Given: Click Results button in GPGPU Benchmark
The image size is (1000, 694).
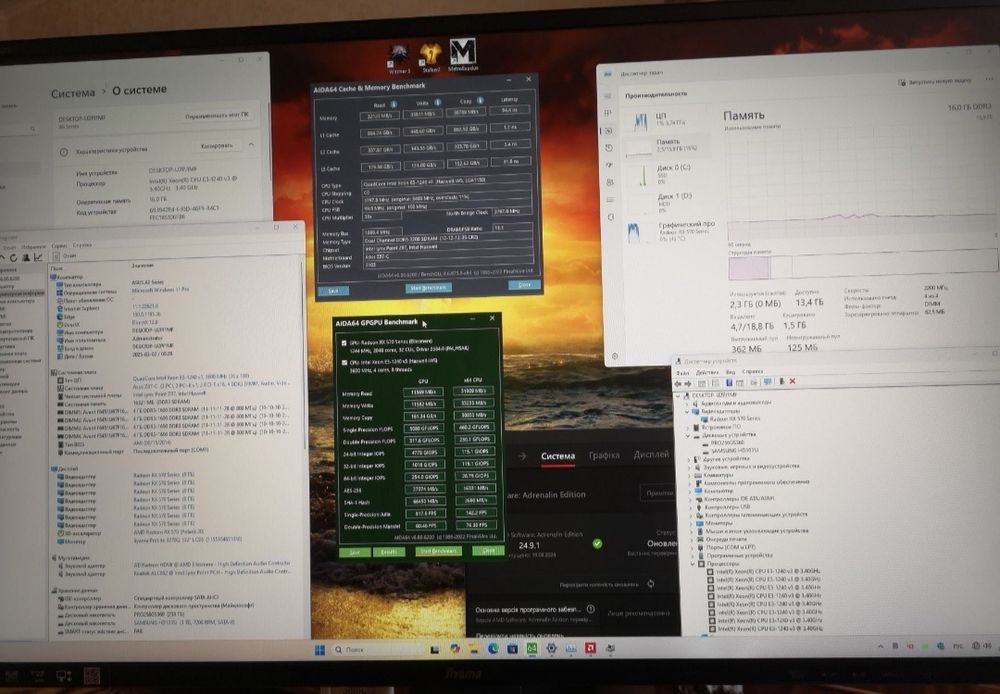Looking at the screenshot, I should point(388,552).
